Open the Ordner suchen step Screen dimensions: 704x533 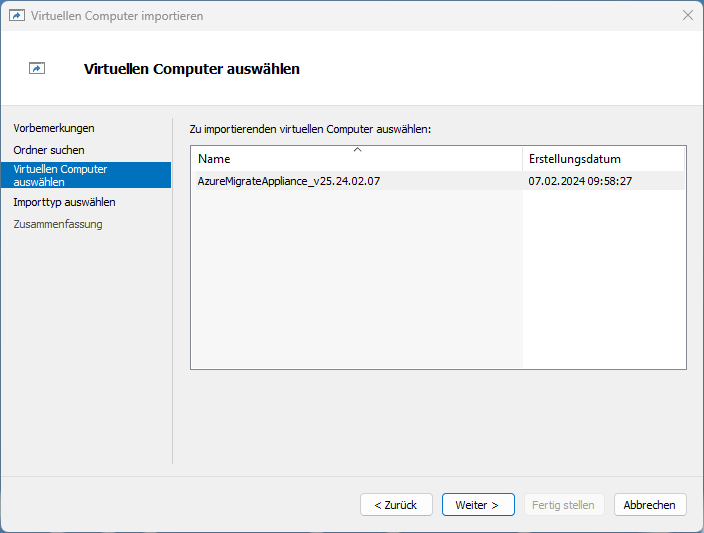(x=49, y=150)
